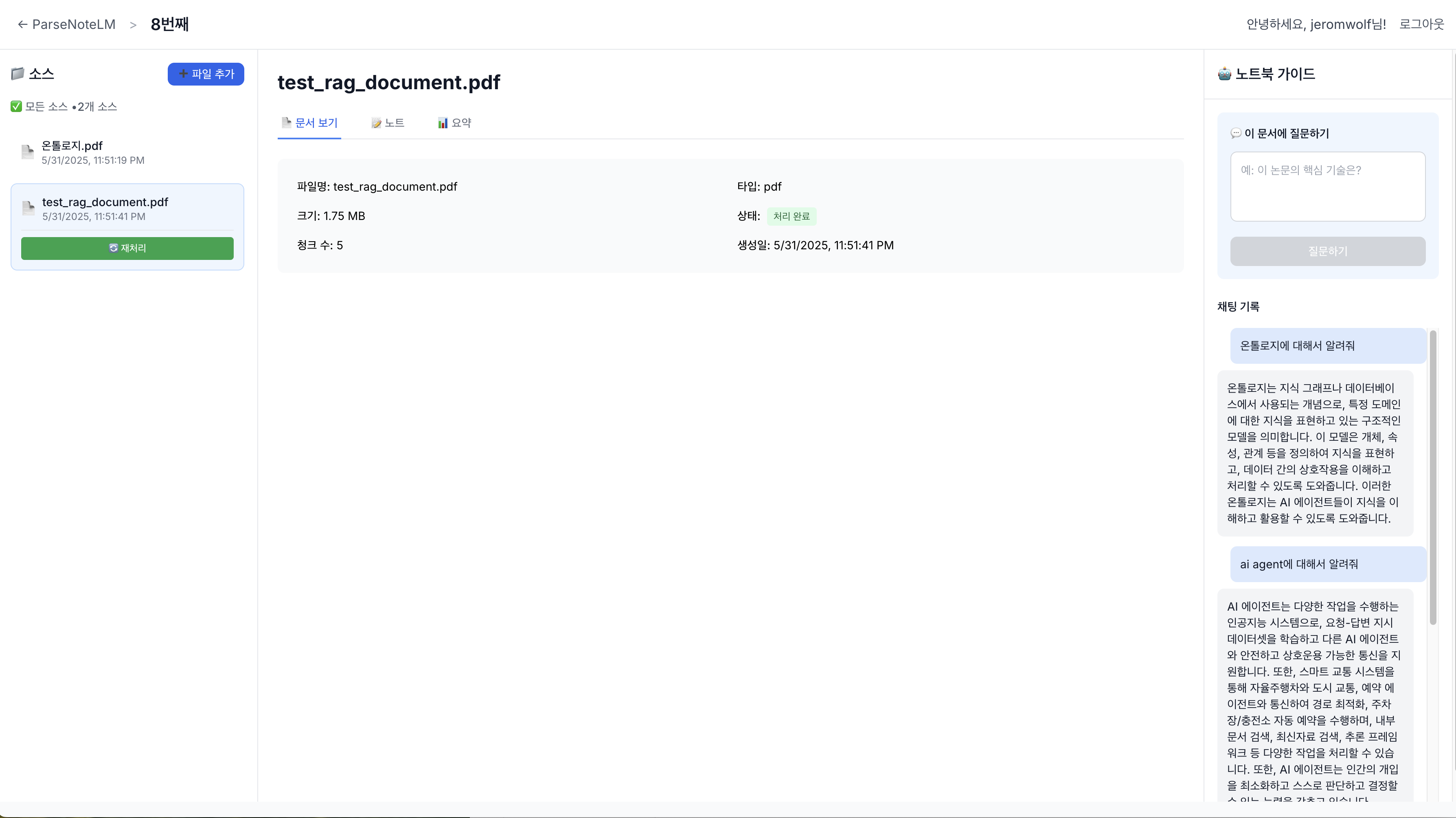
Task: Click the 로그아웃 link
Action: (x=1421, y=24)
